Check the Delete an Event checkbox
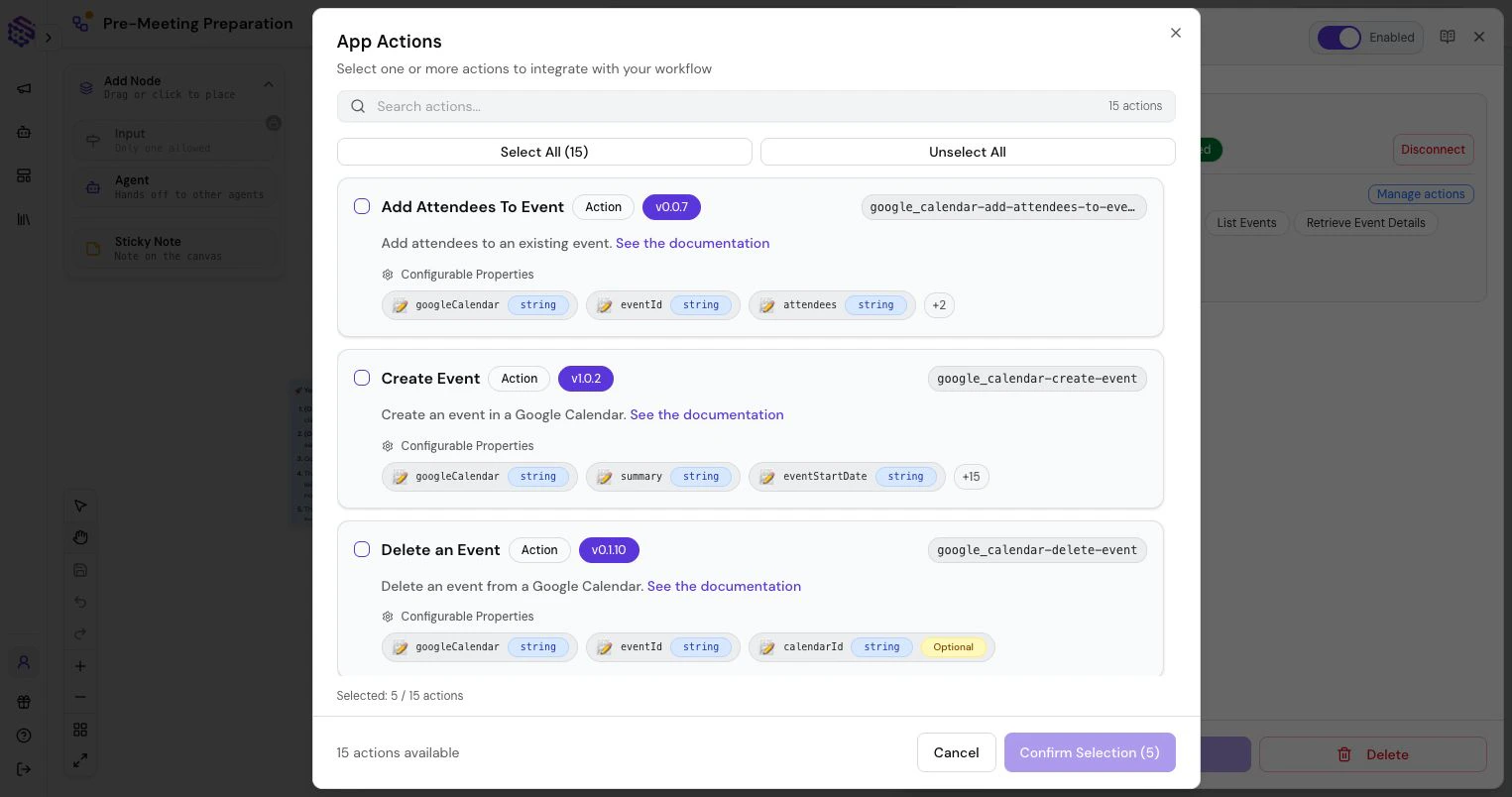This screenshot has width=1512, height=797. click(362, 549)
